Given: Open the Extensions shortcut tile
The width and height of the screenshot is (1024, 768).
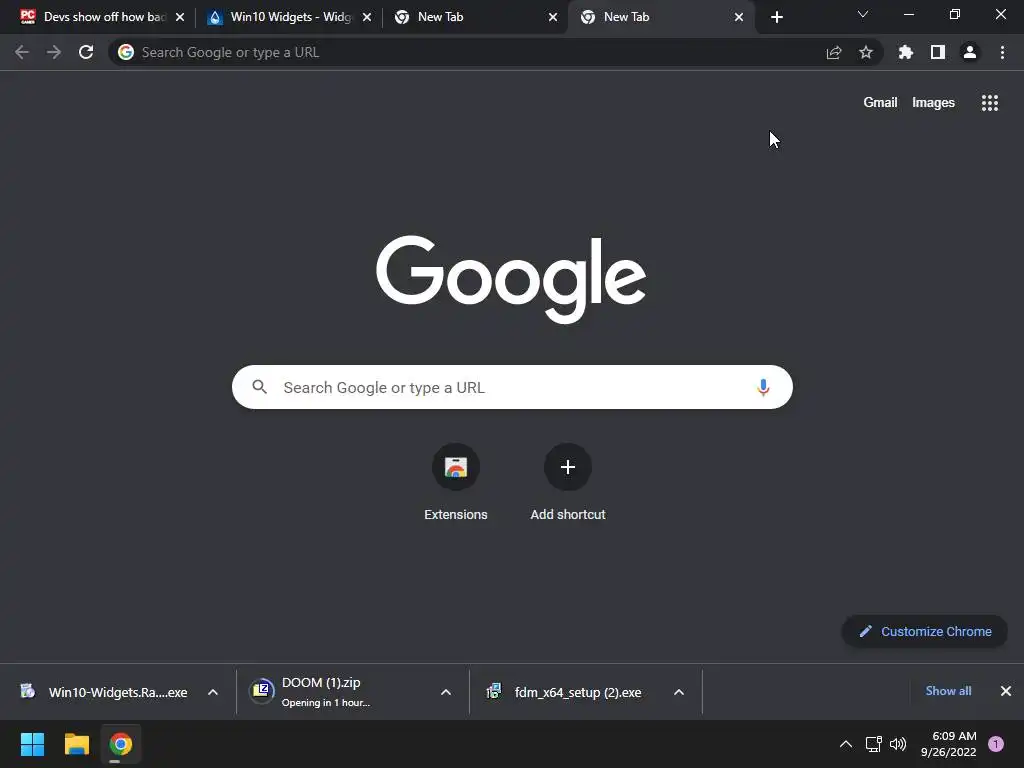Looking at the screenshot, I should pos(456,483).
